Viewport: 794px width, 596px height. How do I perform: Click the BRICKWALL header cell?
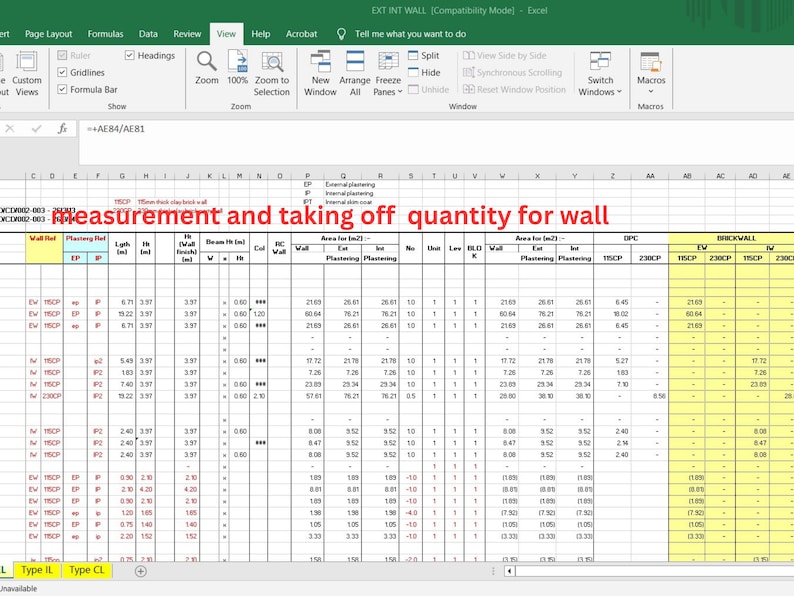[x=736, y=238]
